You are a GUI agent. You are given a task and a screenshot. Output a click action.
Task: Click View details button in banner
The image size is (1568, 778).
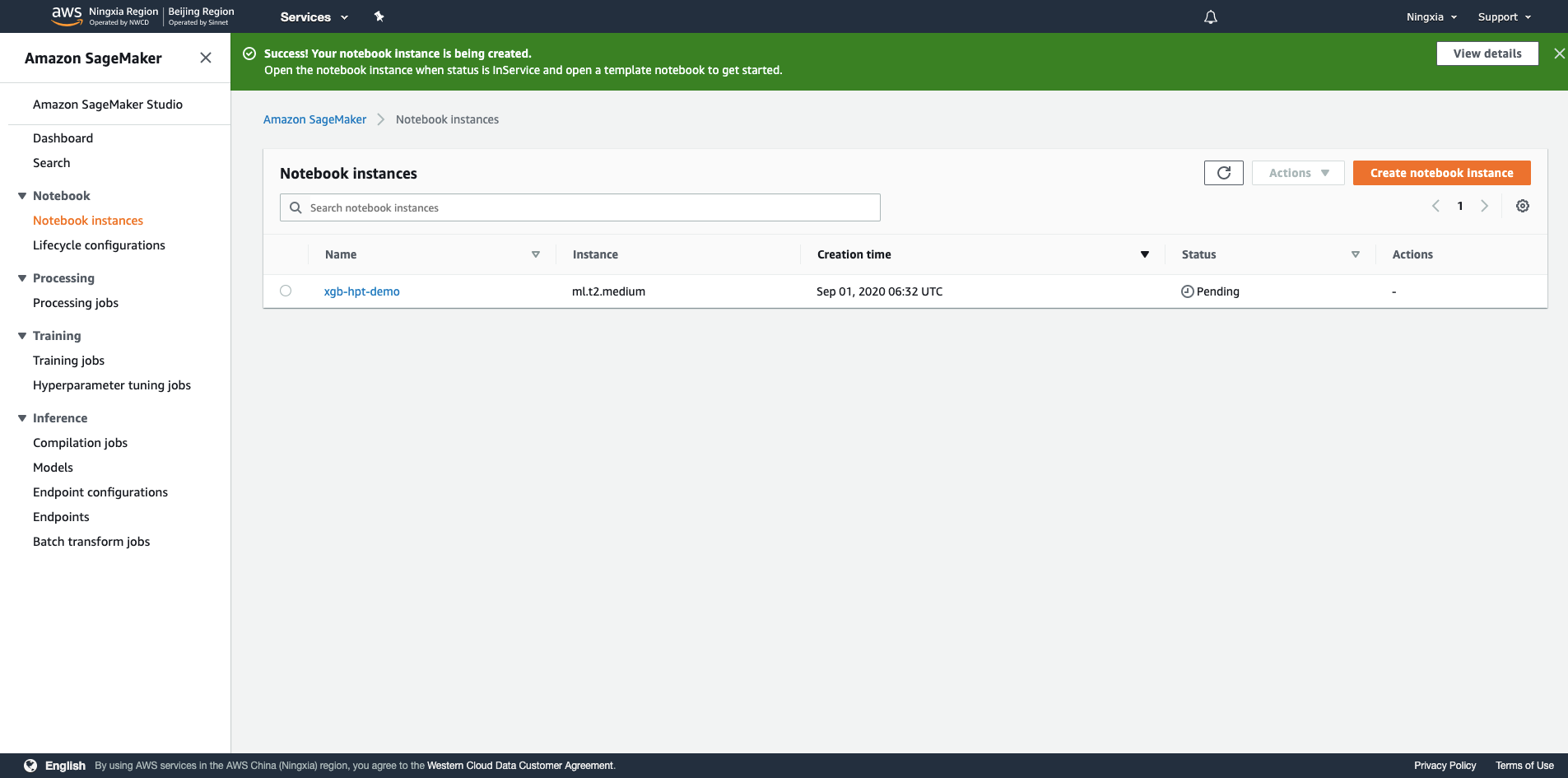1487,54
